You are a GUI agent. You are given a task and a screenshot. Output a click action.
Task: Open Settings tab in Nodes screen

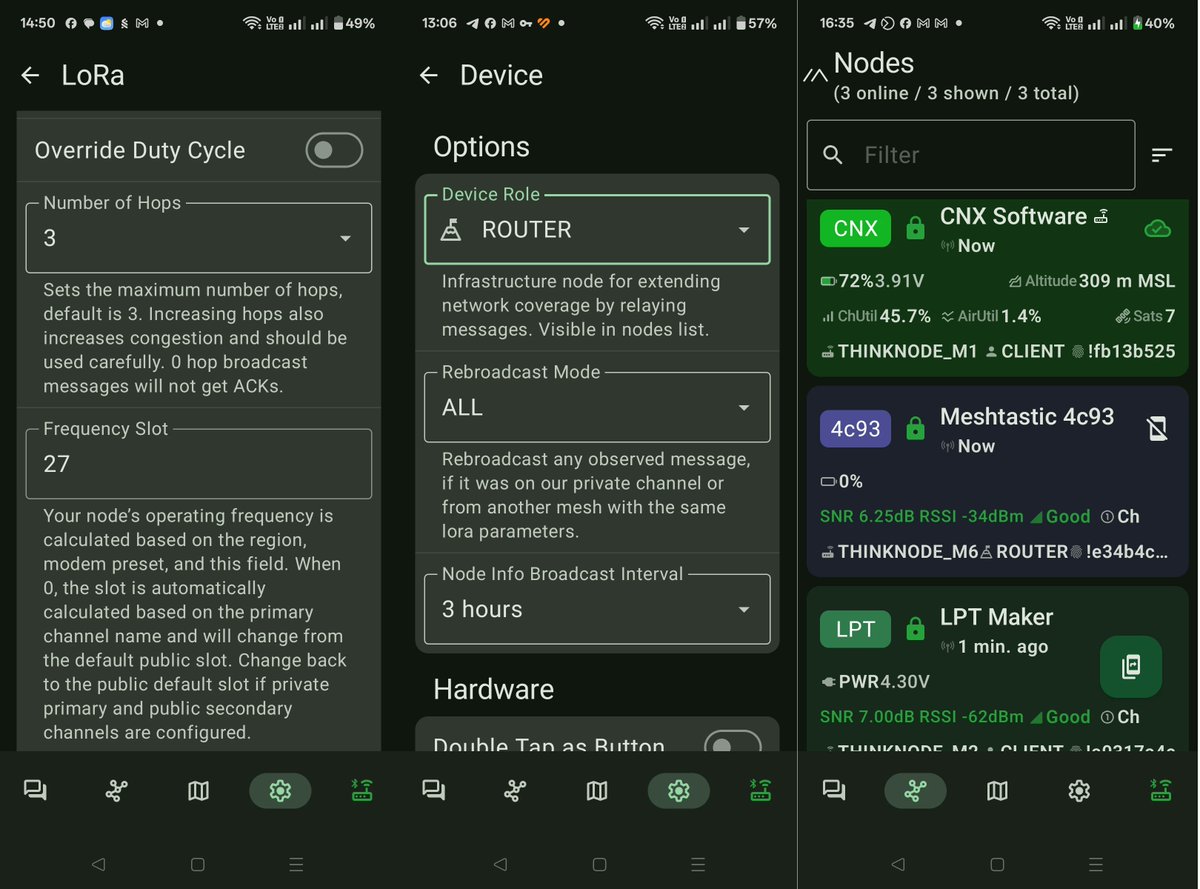tap(1079, 791)
